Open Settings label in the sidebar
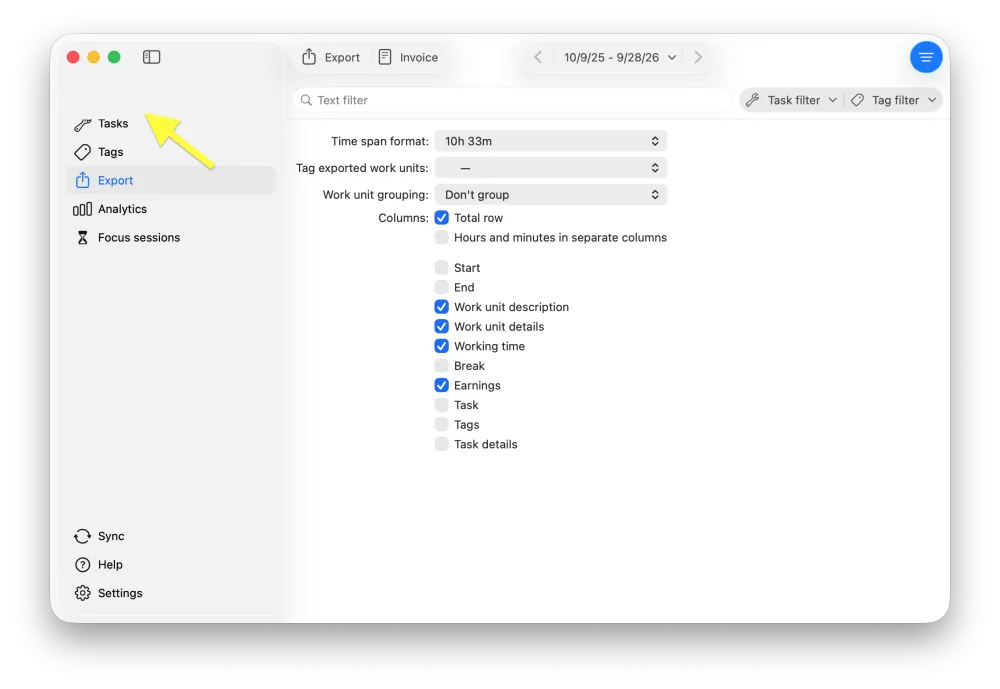The height and width of the screenshot is (689, 1000). click(120, 593)
